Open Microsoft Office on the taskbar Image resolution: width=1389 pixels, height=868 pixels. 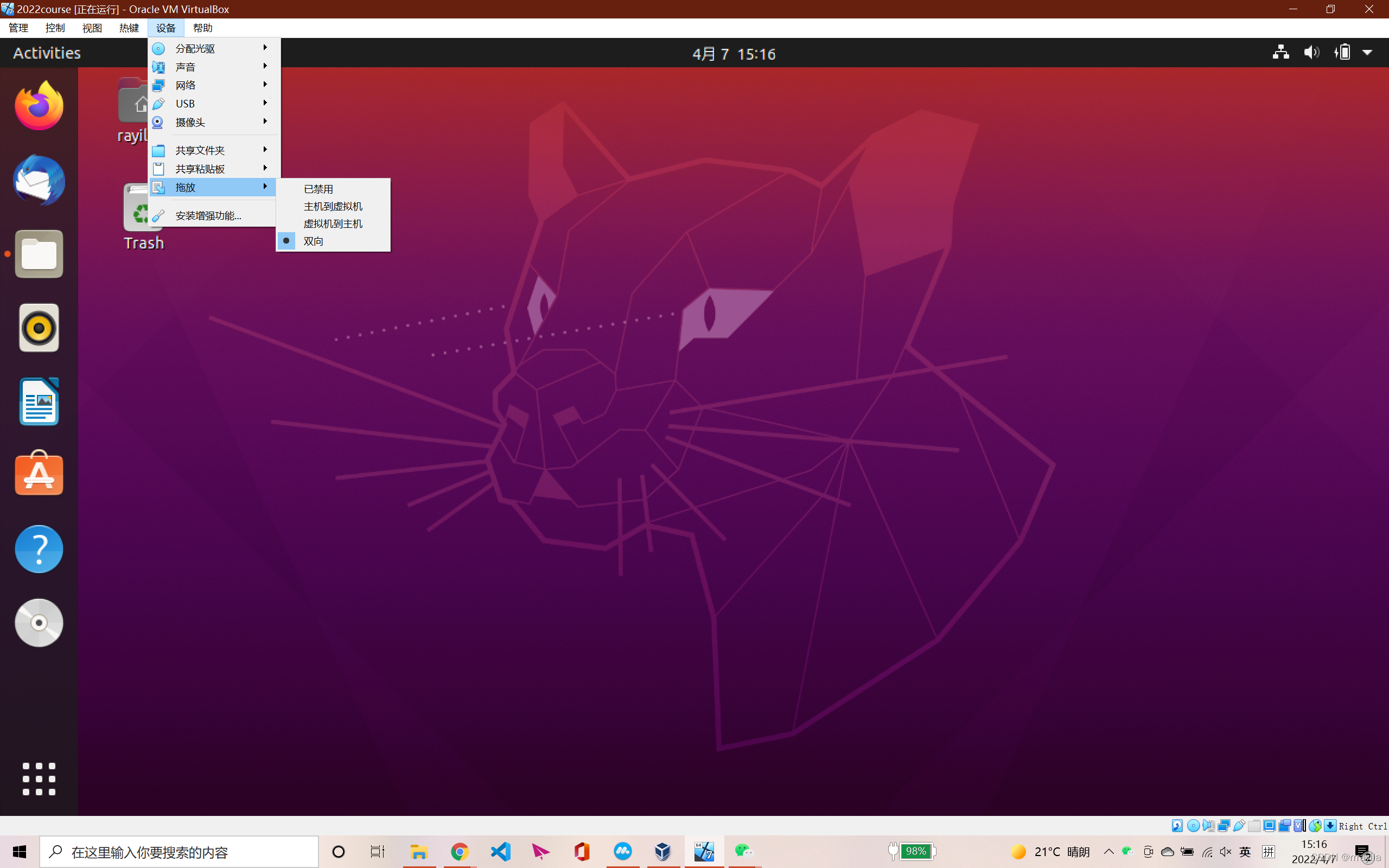click(x=582, y=852)
